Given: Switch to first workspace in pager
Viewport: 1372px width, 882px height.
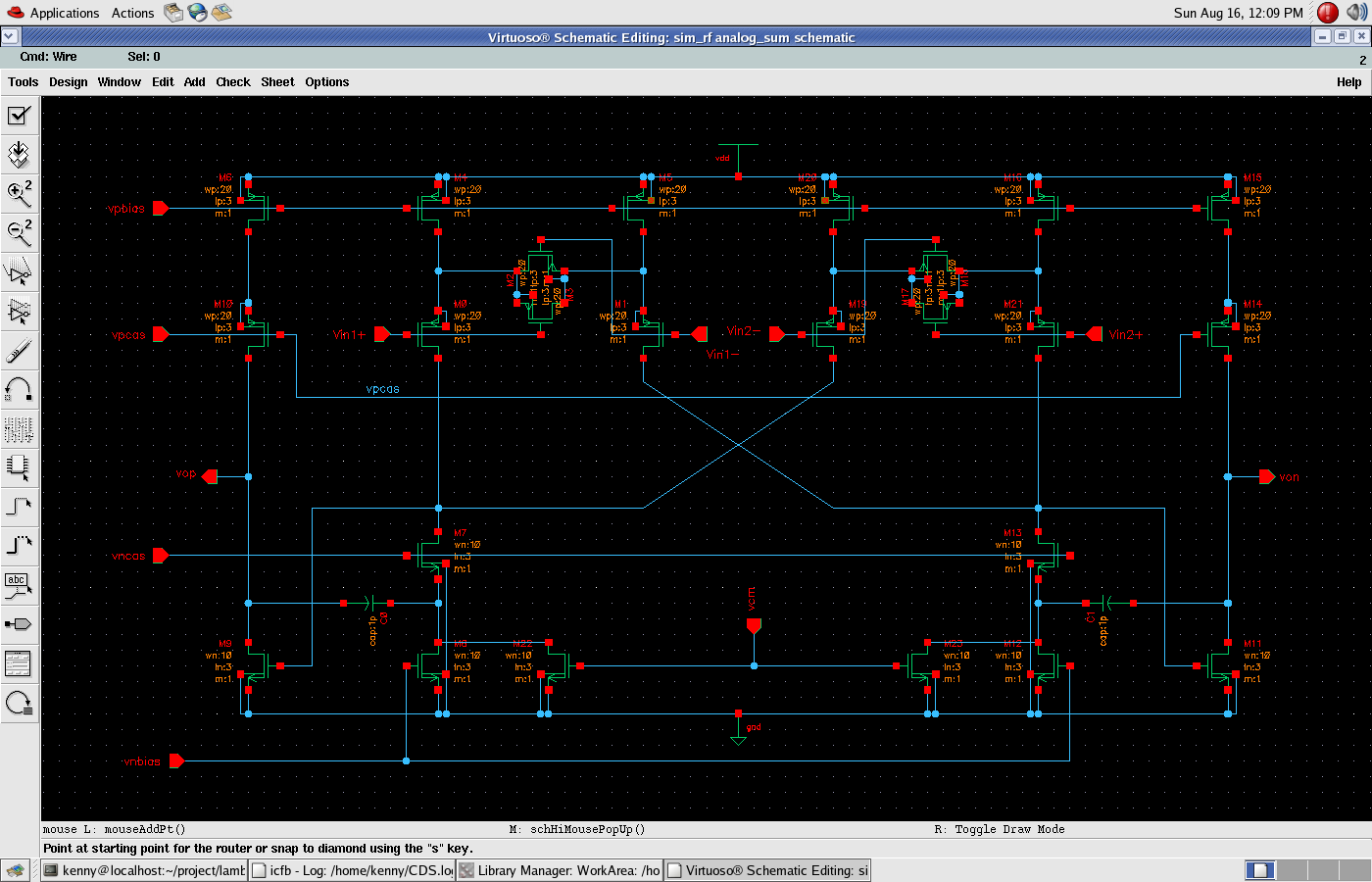Looking at the screenshot, I should click(1260, 870).
